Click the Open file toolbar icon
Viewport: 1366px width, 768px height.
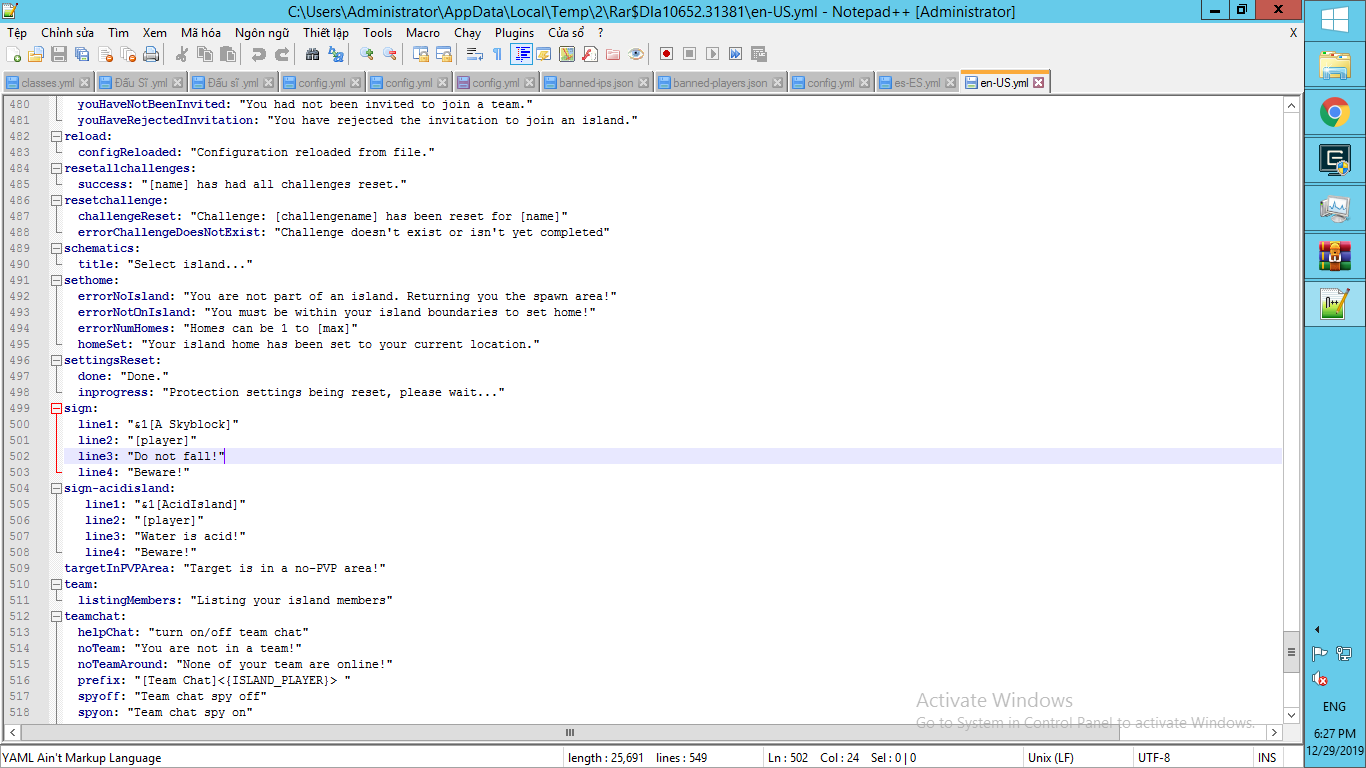tap(36, 54)
